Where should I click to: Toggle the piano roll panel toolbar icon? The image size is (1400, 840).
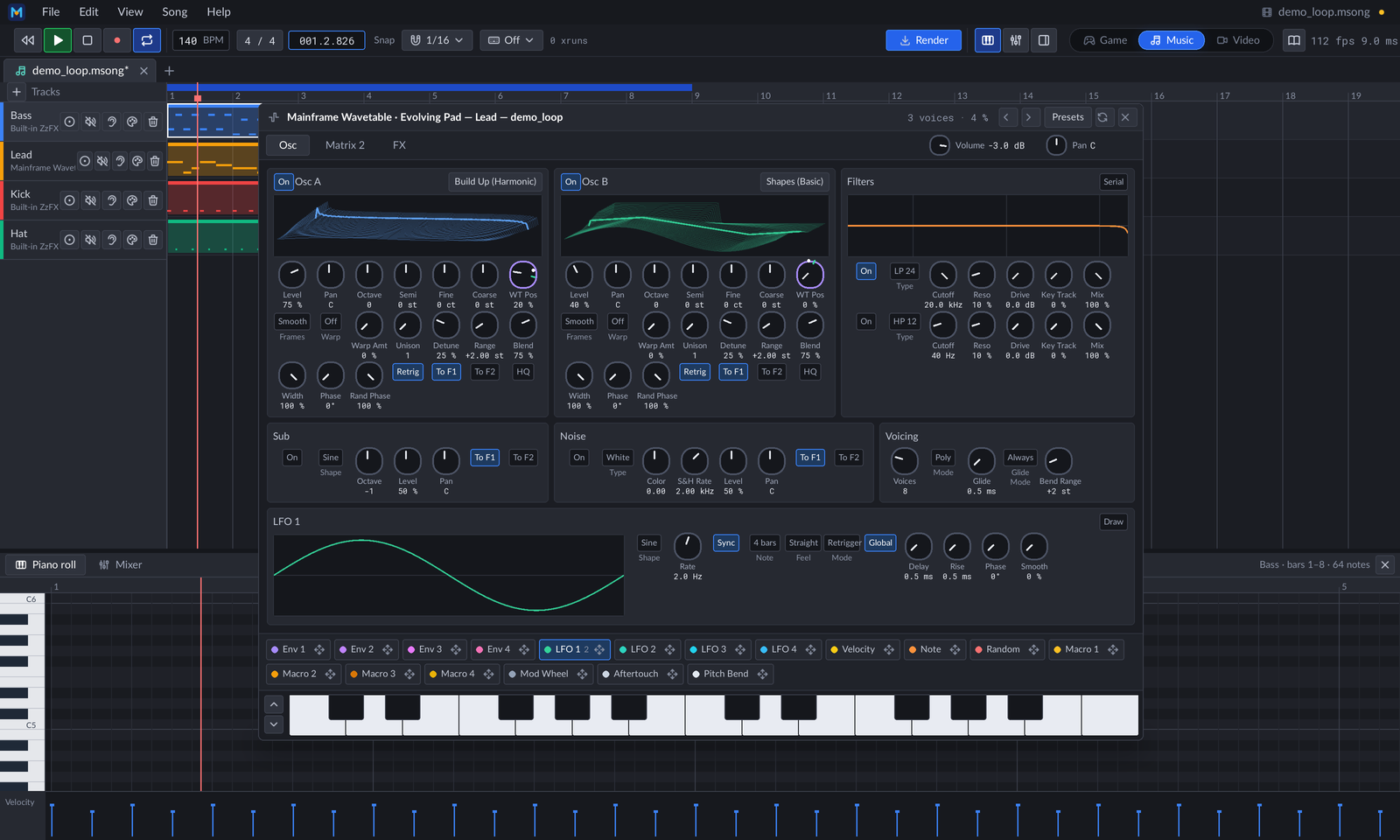click(988, 40)
